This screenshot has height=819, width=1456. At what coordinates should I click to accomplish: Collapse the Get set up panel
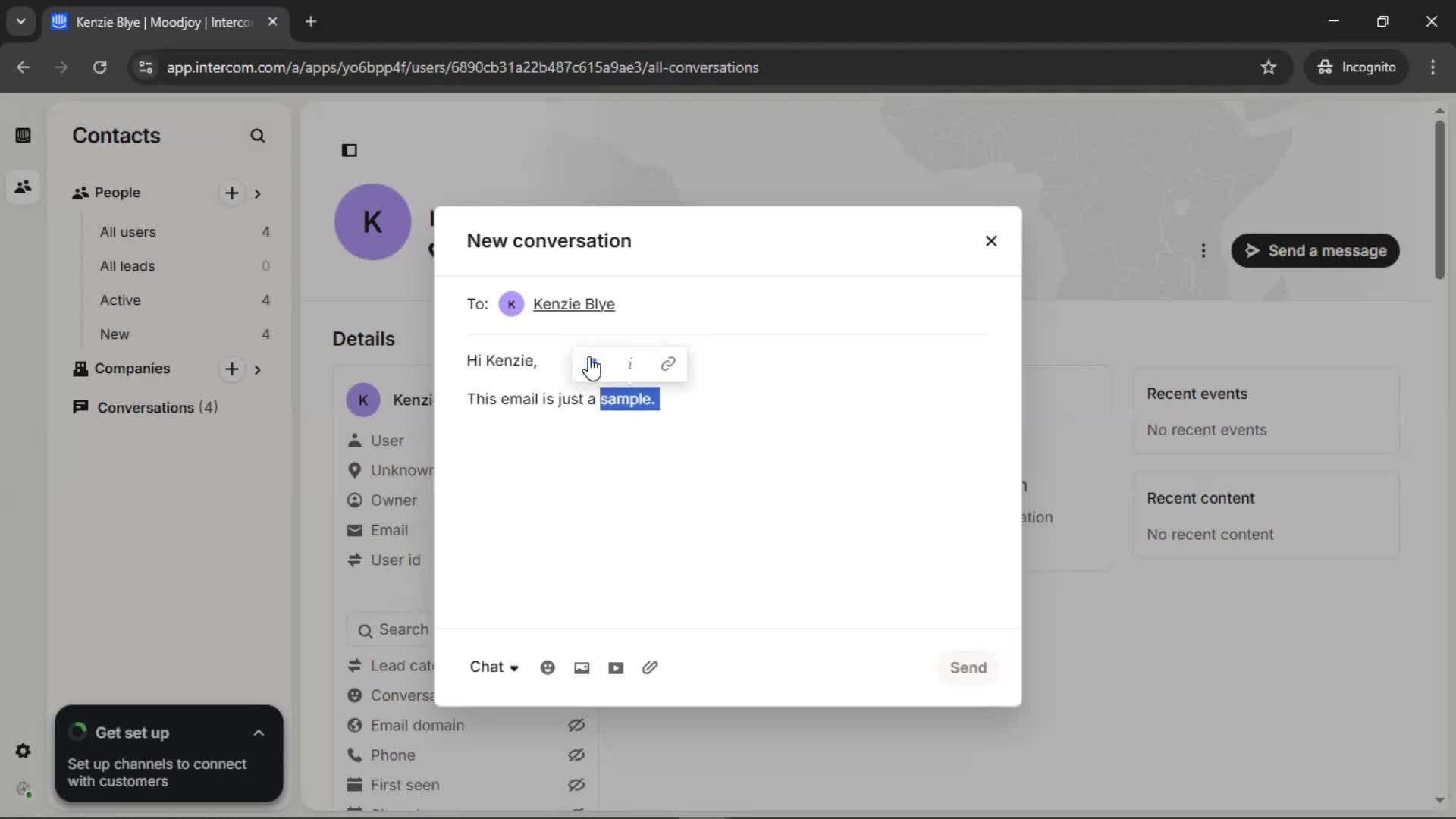coord(259,733)
